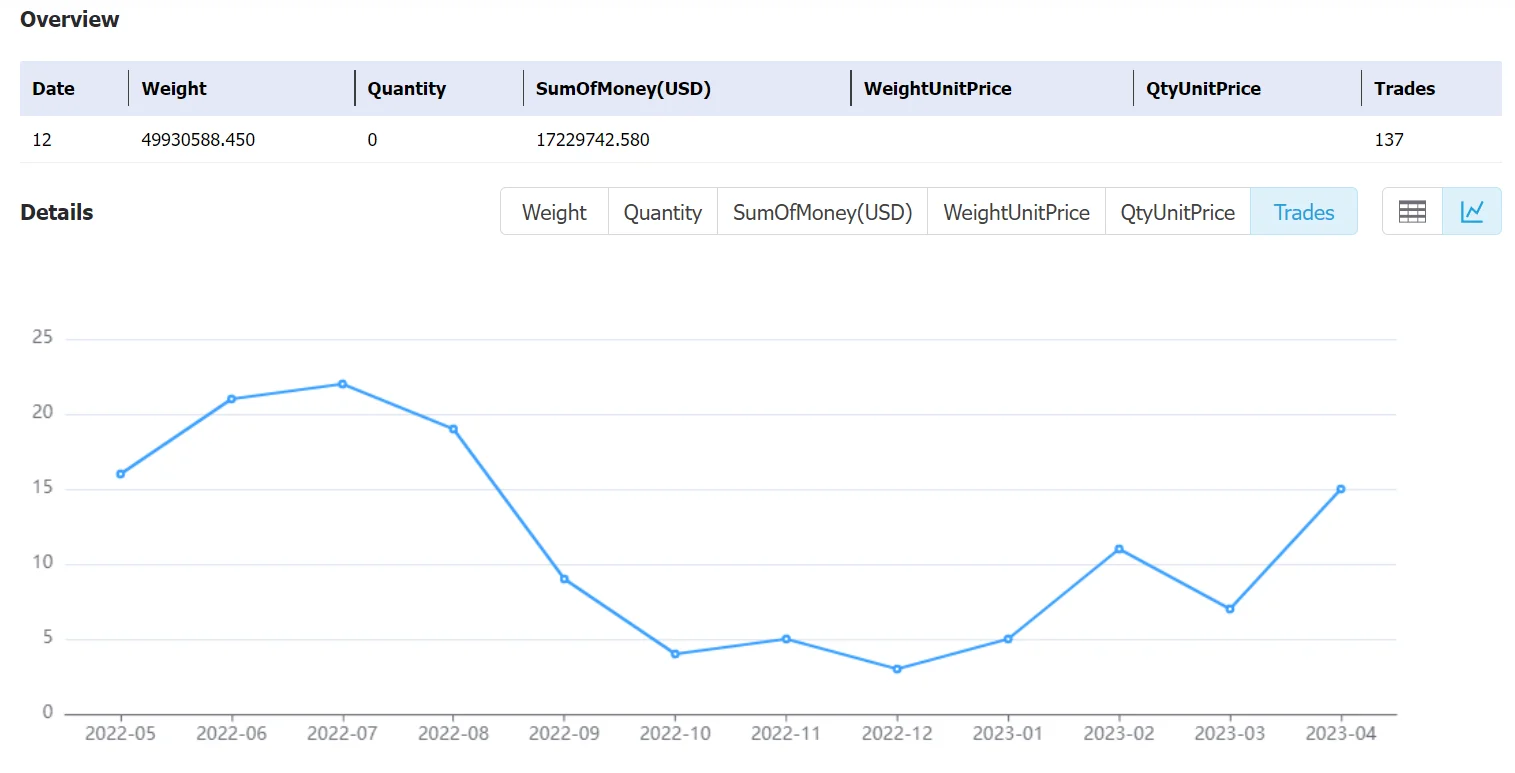Click the Quantity column header in Overview
Screen dimensions: 1515x773
[x=406, y=88]
